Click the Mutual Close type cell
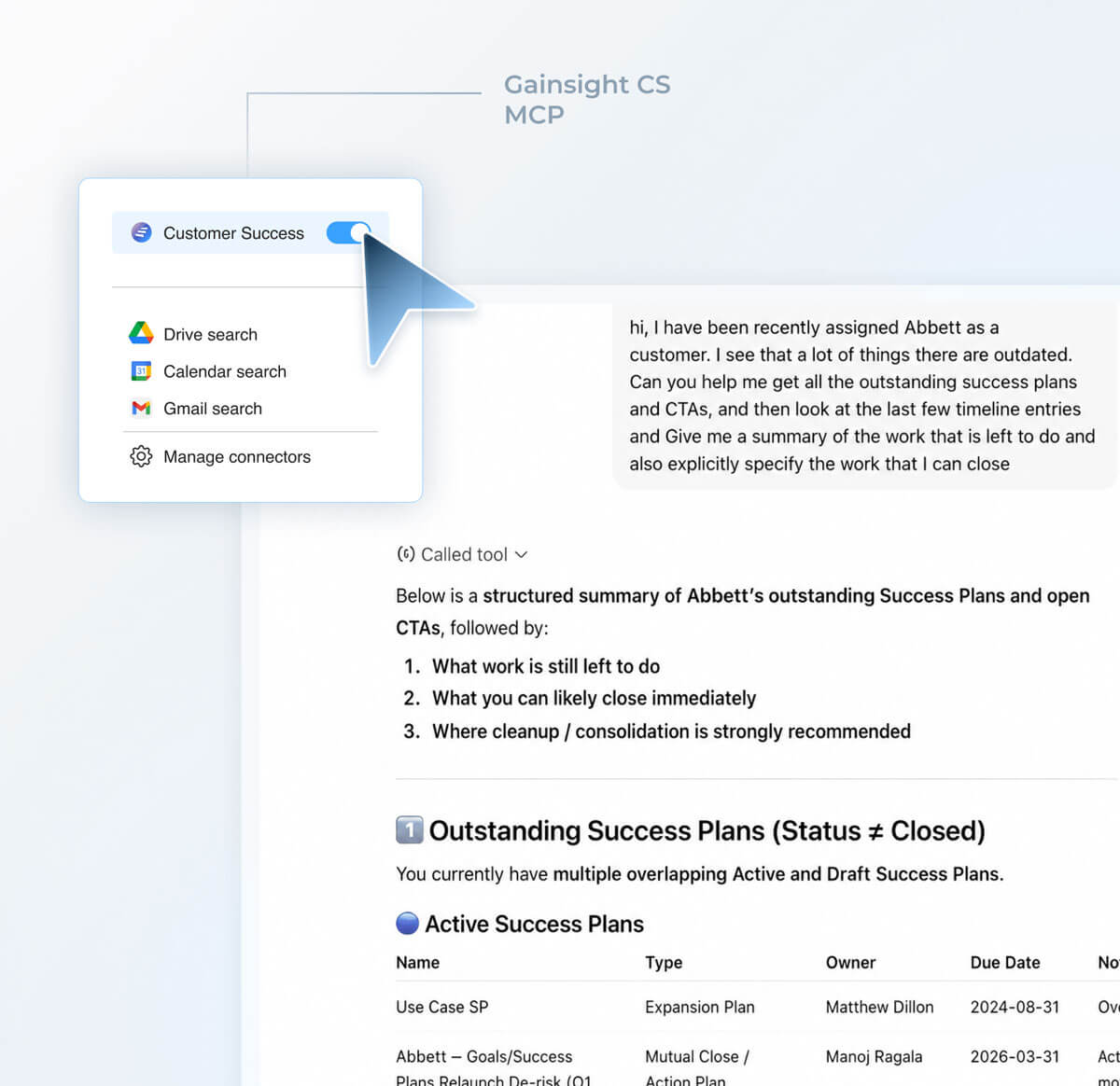Screen dimensions: 1120x1086 [697, 1067]
